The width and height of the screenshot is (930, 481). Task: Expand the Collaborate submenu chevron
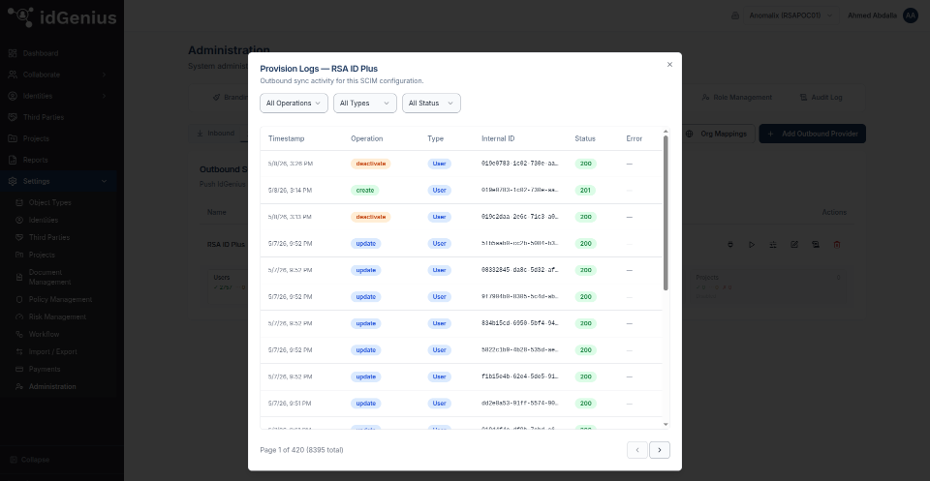104,75
